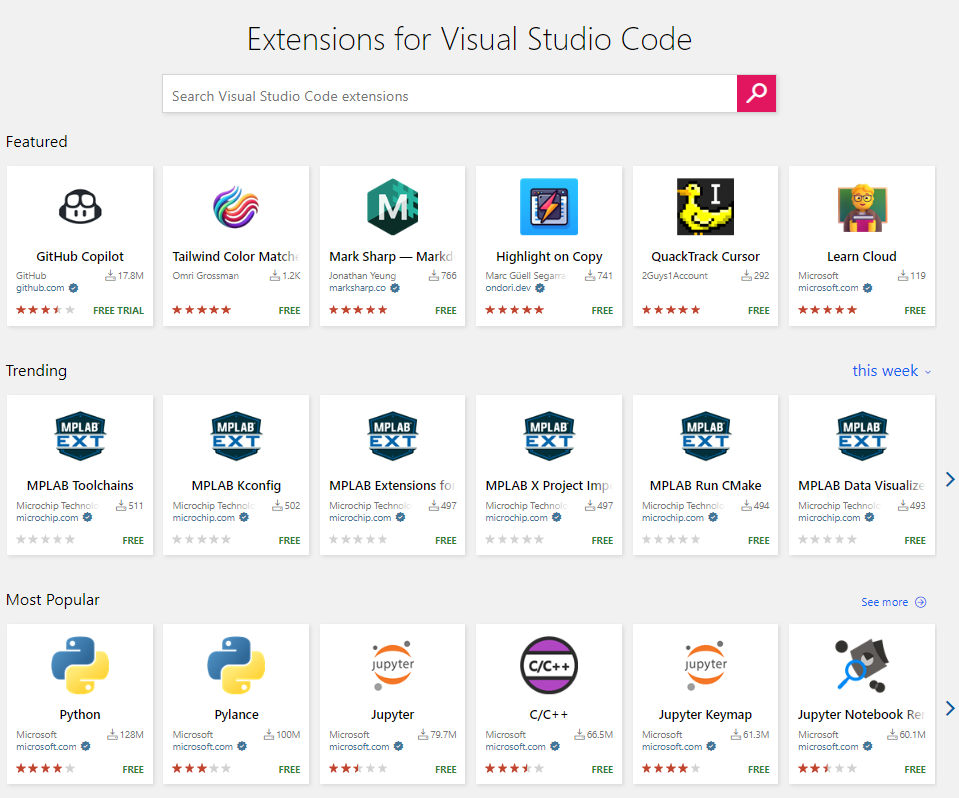This screenshot has width=959, height=798.
Task: Click the star rating on GitHub Copilot card
Action: pyautogui.click(x=45, y=310)
